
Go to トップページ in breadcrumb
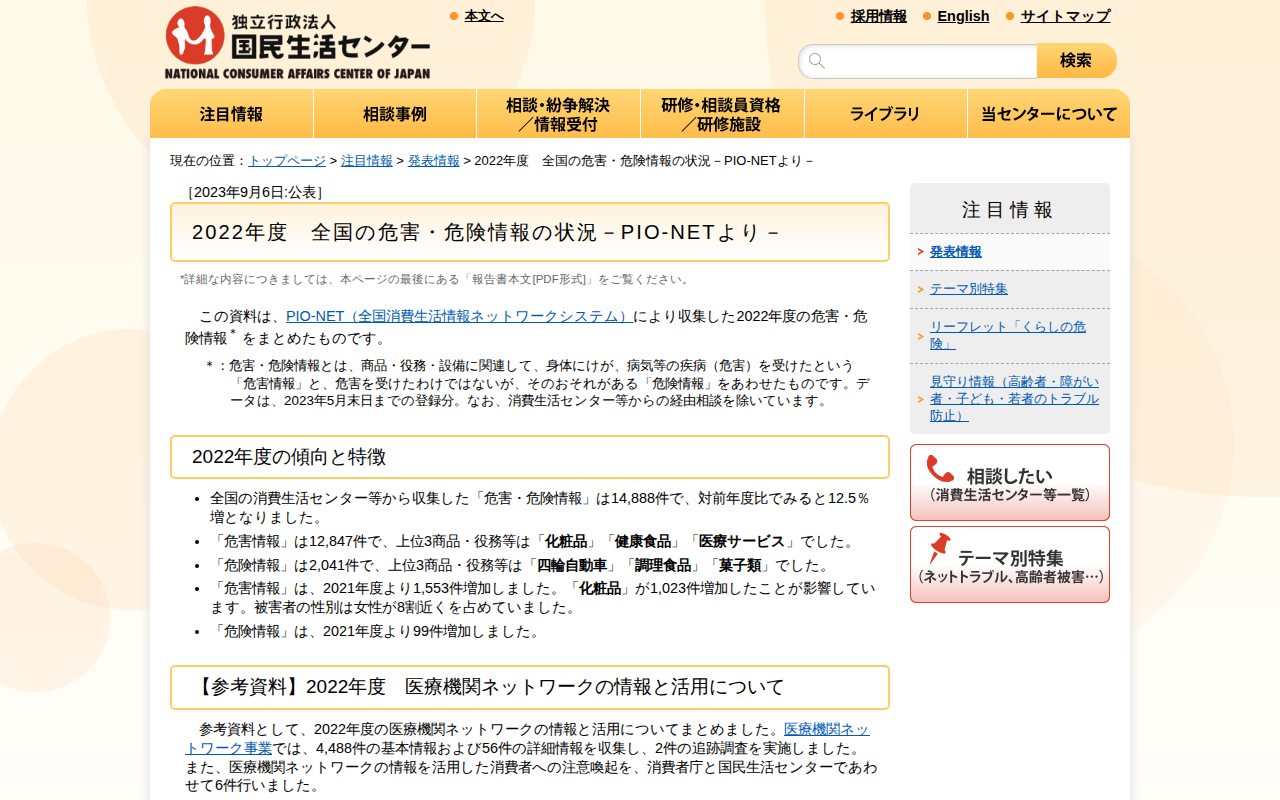pyautogui.click(x=287, y=161)
